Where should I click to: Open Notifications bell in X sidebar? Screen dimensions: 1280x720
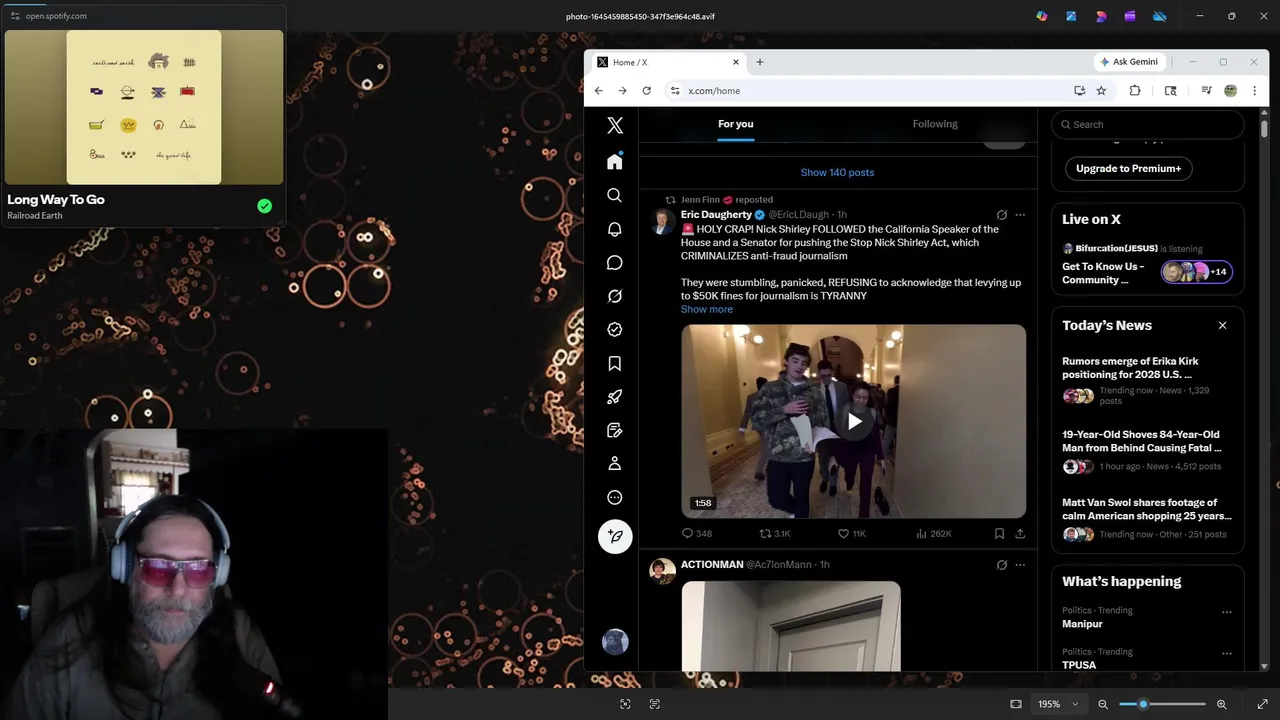615,229
